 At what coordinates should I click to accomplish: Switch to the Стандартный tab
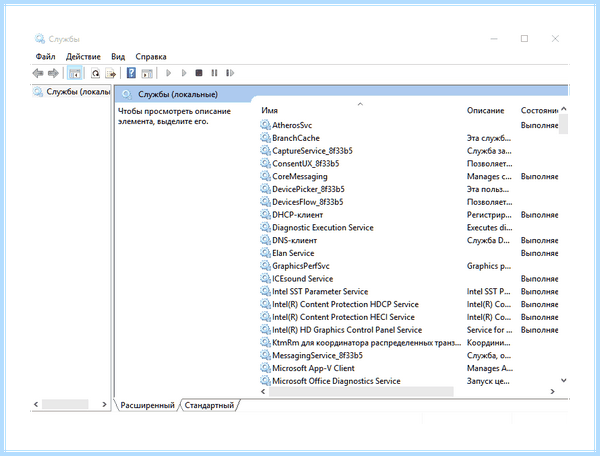(209, 405)
